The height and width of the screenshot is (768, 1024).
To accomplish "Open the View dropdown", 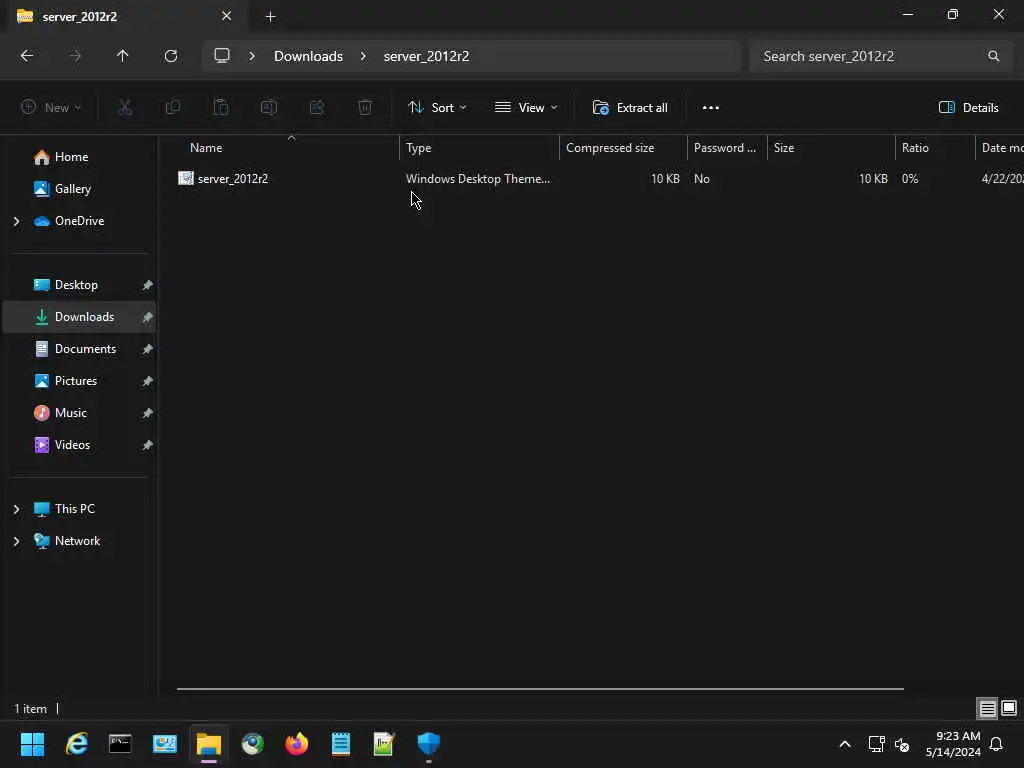I will [526, 108].
